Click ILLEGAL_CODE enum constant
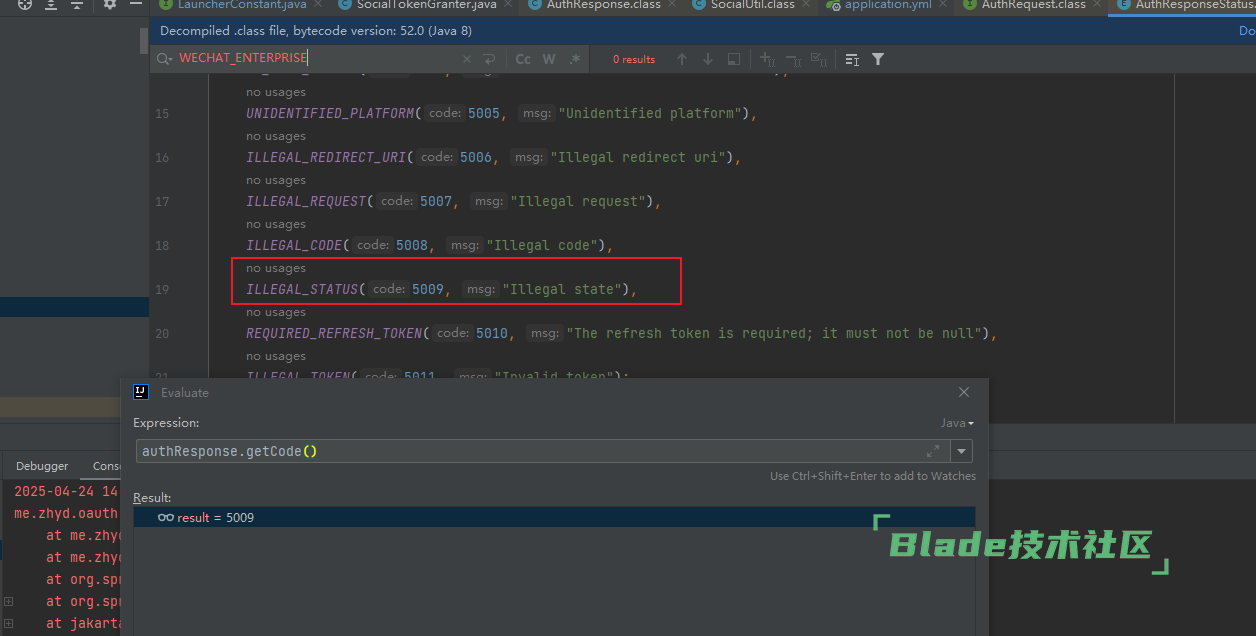Viewport: 1256px width, 636px height. [x=295, y=245]
